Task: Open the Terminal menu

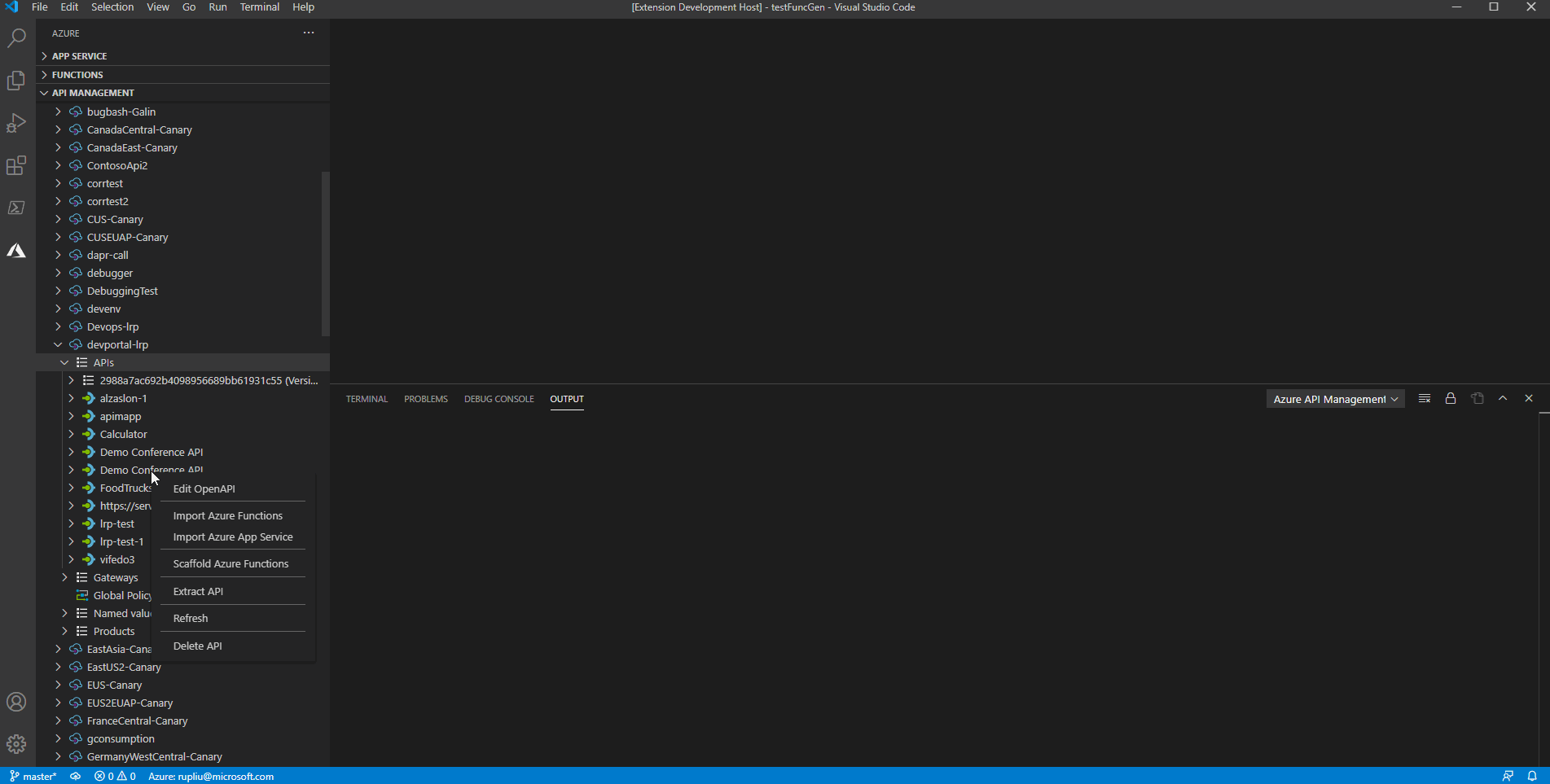Action: (260, 7)
